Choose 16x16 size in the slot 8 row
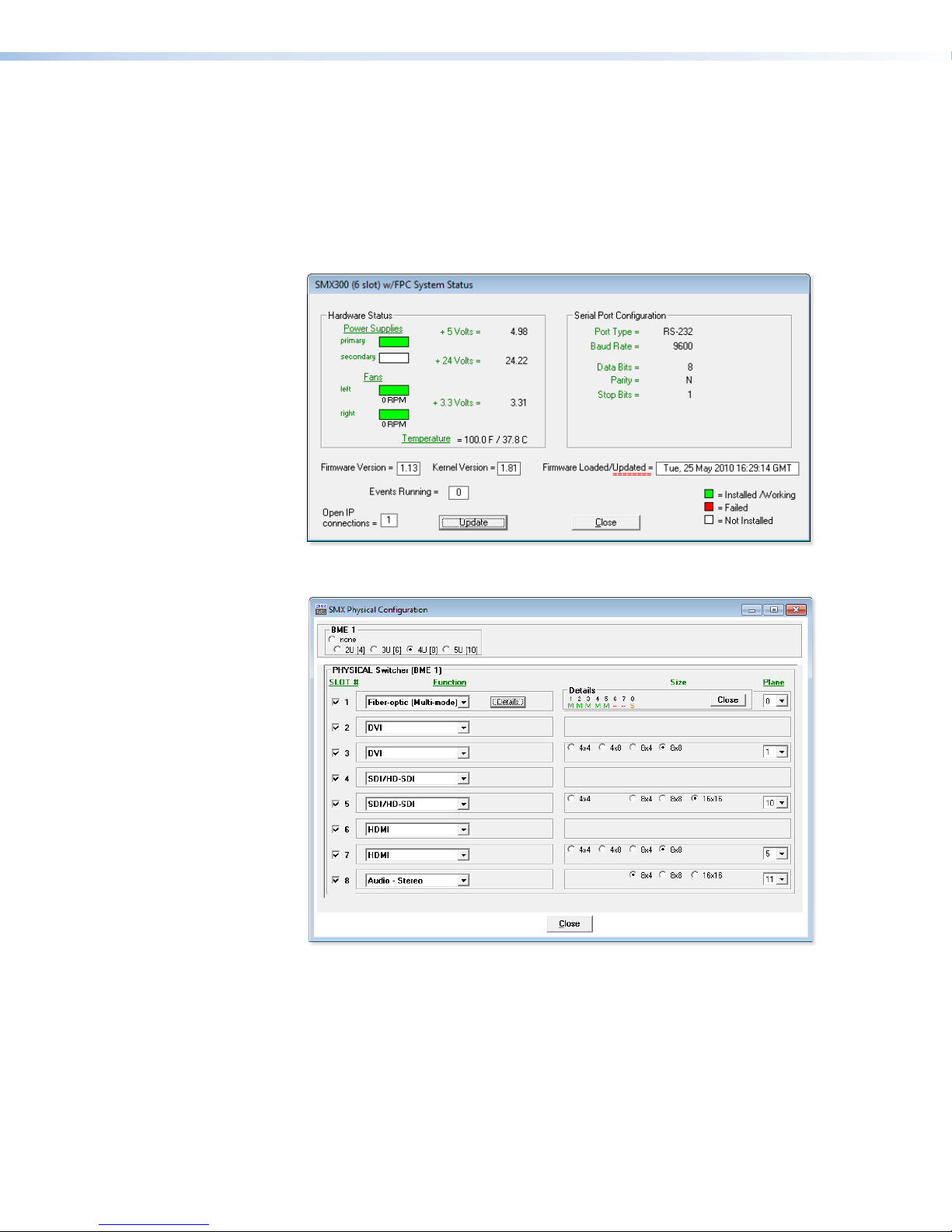This screenshot has height=1232, width=952. 694,874
